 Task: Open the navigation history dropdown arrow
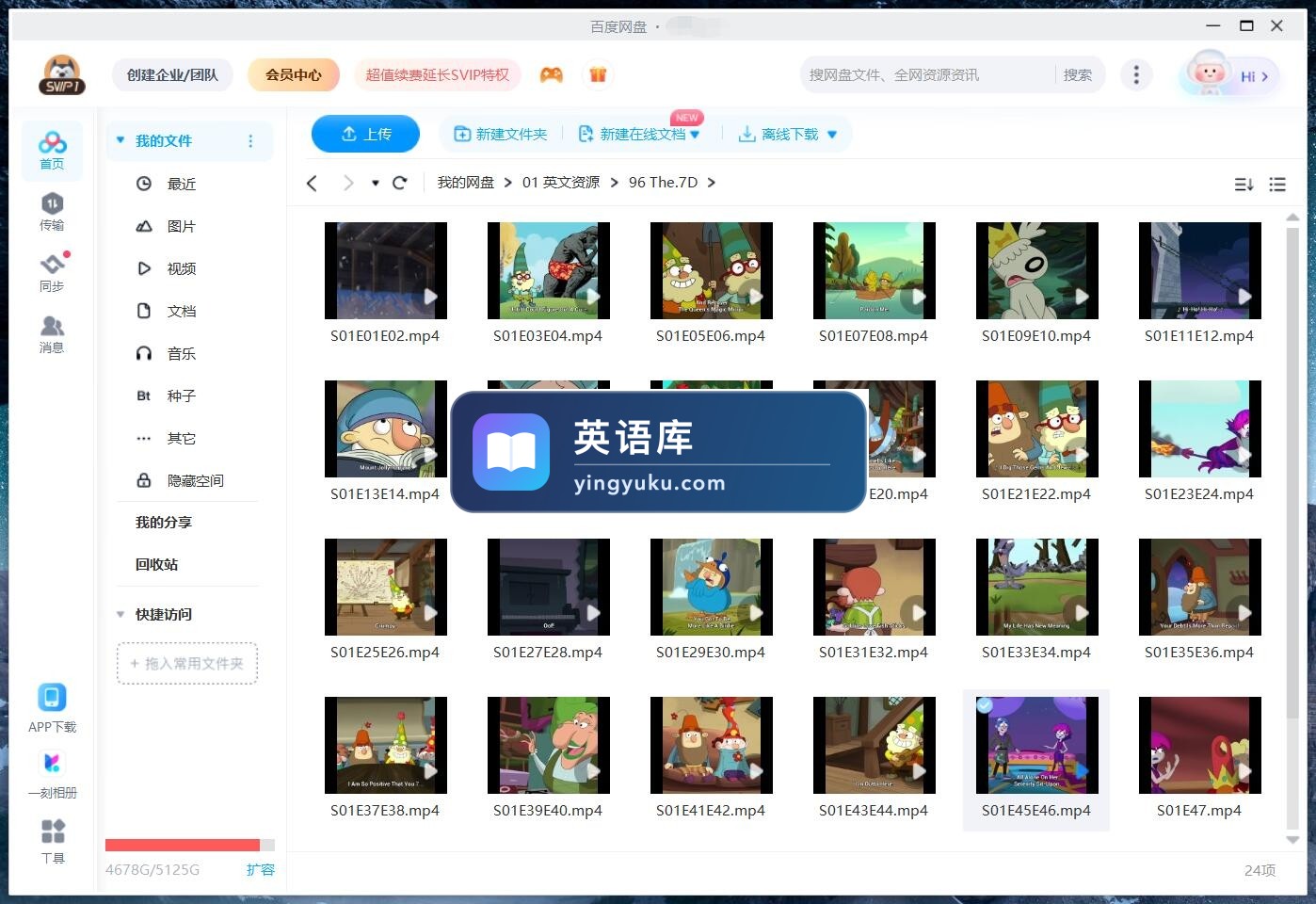click(375, 184)
